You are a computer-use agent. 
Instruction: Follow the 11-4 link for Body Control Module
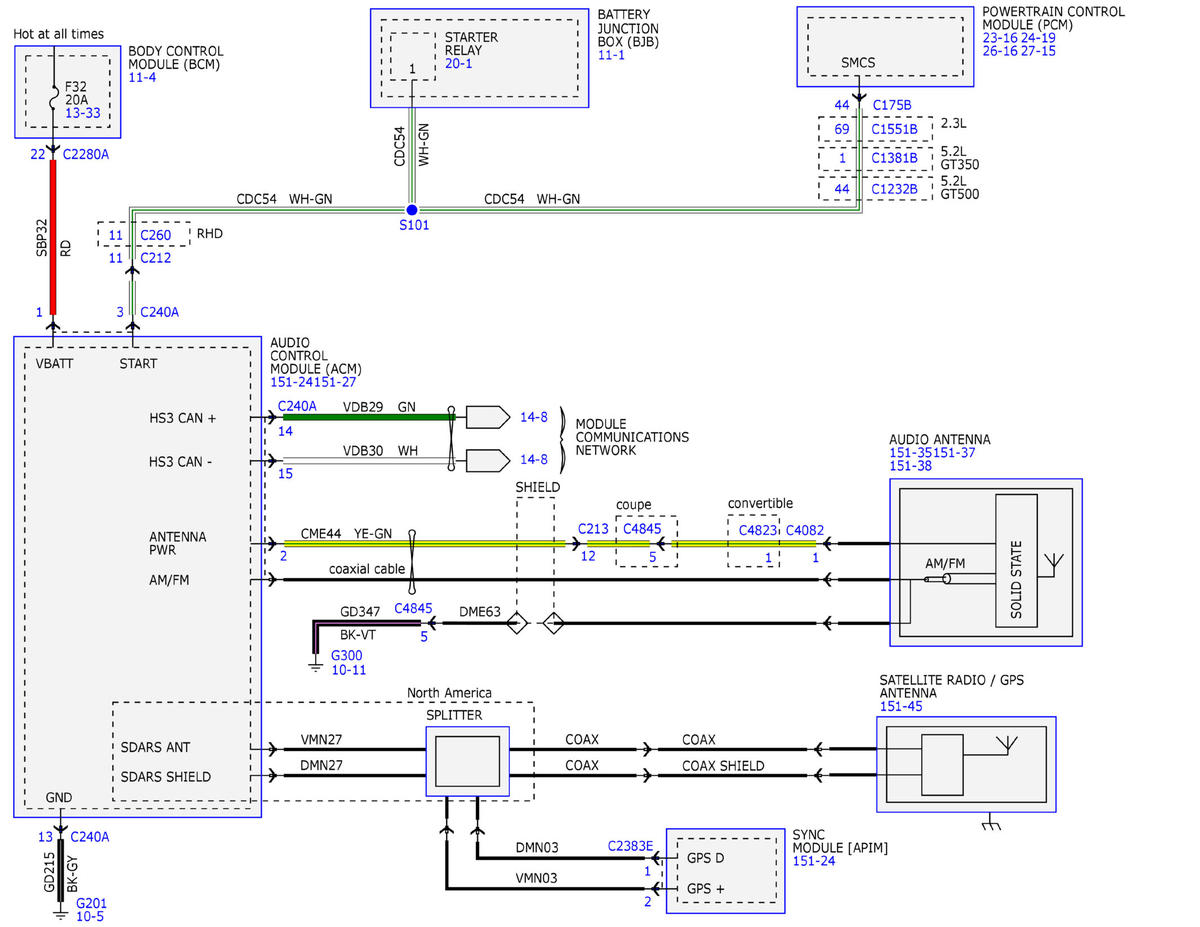coord(143,79)
